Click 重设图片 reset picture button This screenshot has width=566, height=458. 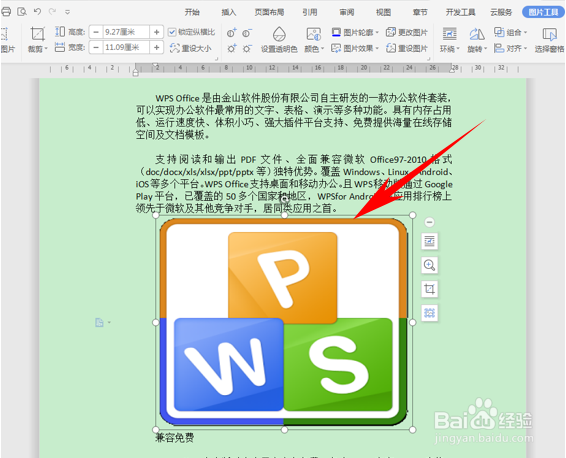point(406,48)
